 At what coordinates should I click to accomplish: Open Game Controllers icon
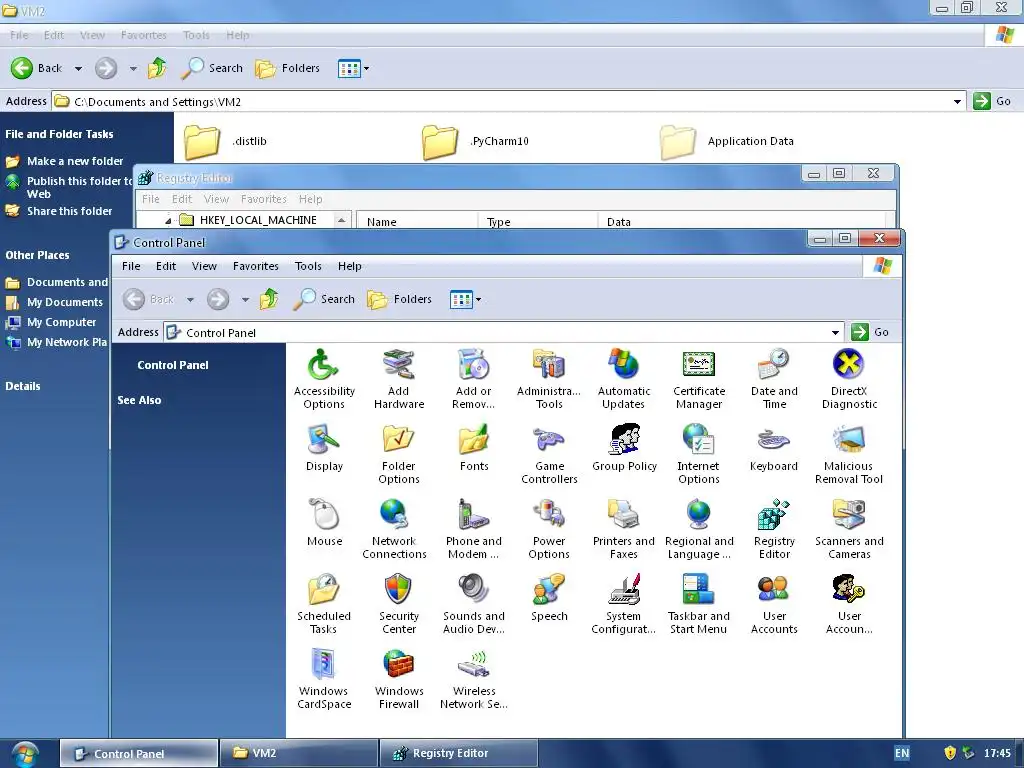[549, 454]
